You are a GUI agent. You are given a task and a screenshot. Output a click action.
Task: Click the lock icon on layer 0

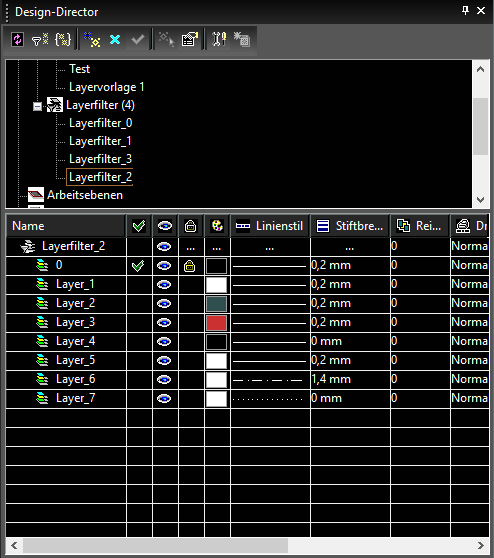[190, 265]
